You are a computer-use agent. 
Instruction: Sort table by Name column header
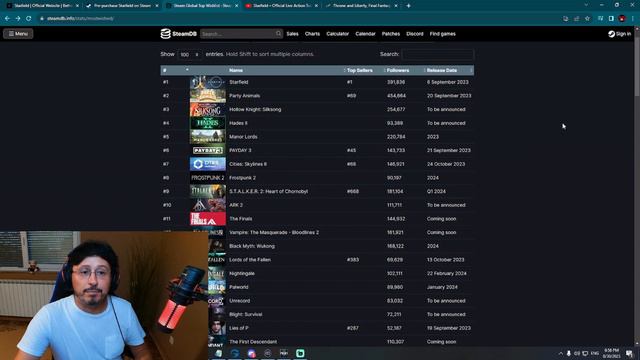coord(286,70)
